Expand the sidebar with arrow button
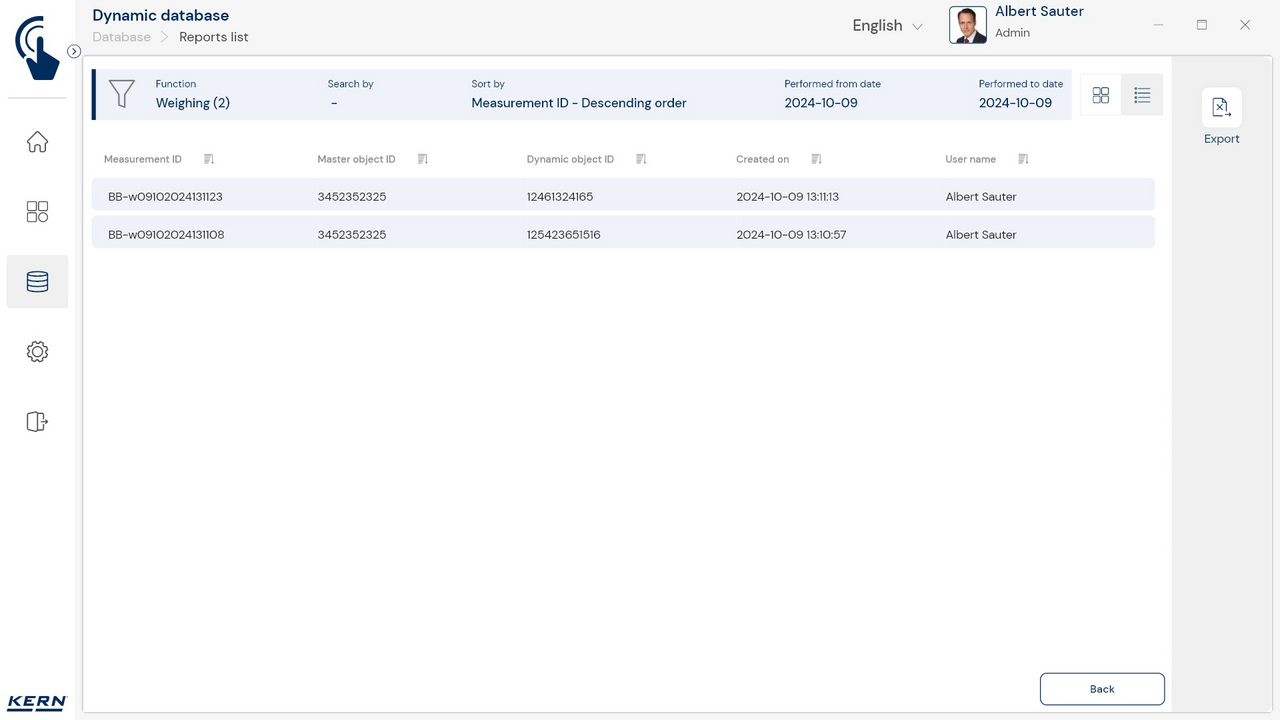This screenshot has height=720, width=1280. tap(74, 51)
